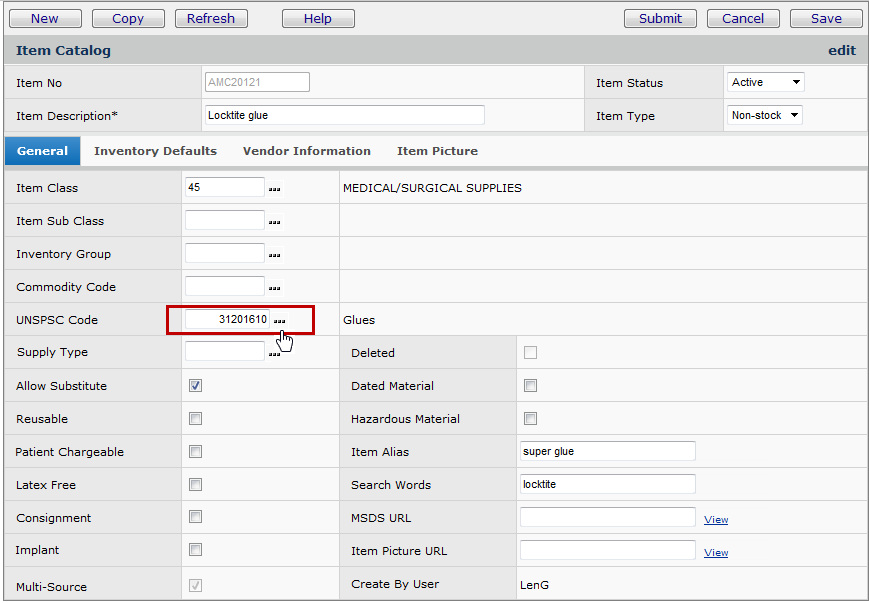Uncheck the Allow Substitute checkbox
Screen dimensions: 869x603
[196, 386]
